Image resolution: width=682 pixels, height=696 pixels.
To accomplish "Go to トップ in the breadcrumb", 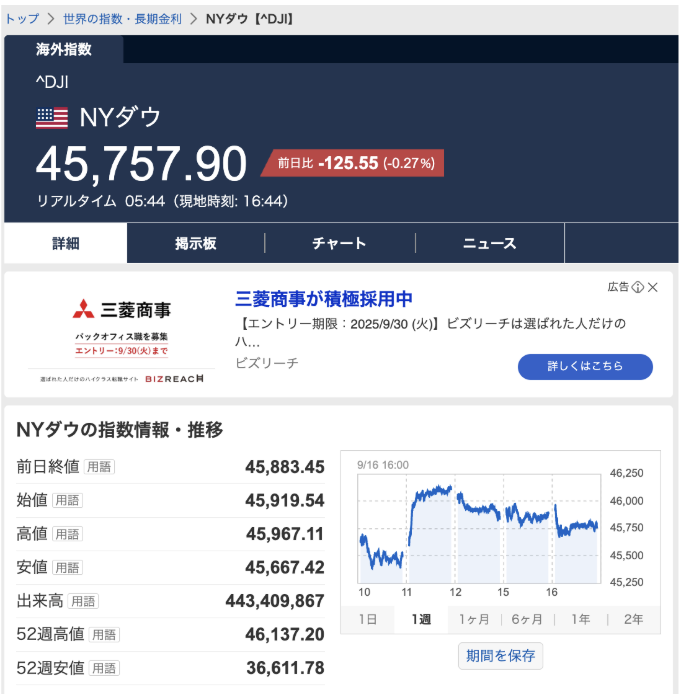I will click(22, 19).
